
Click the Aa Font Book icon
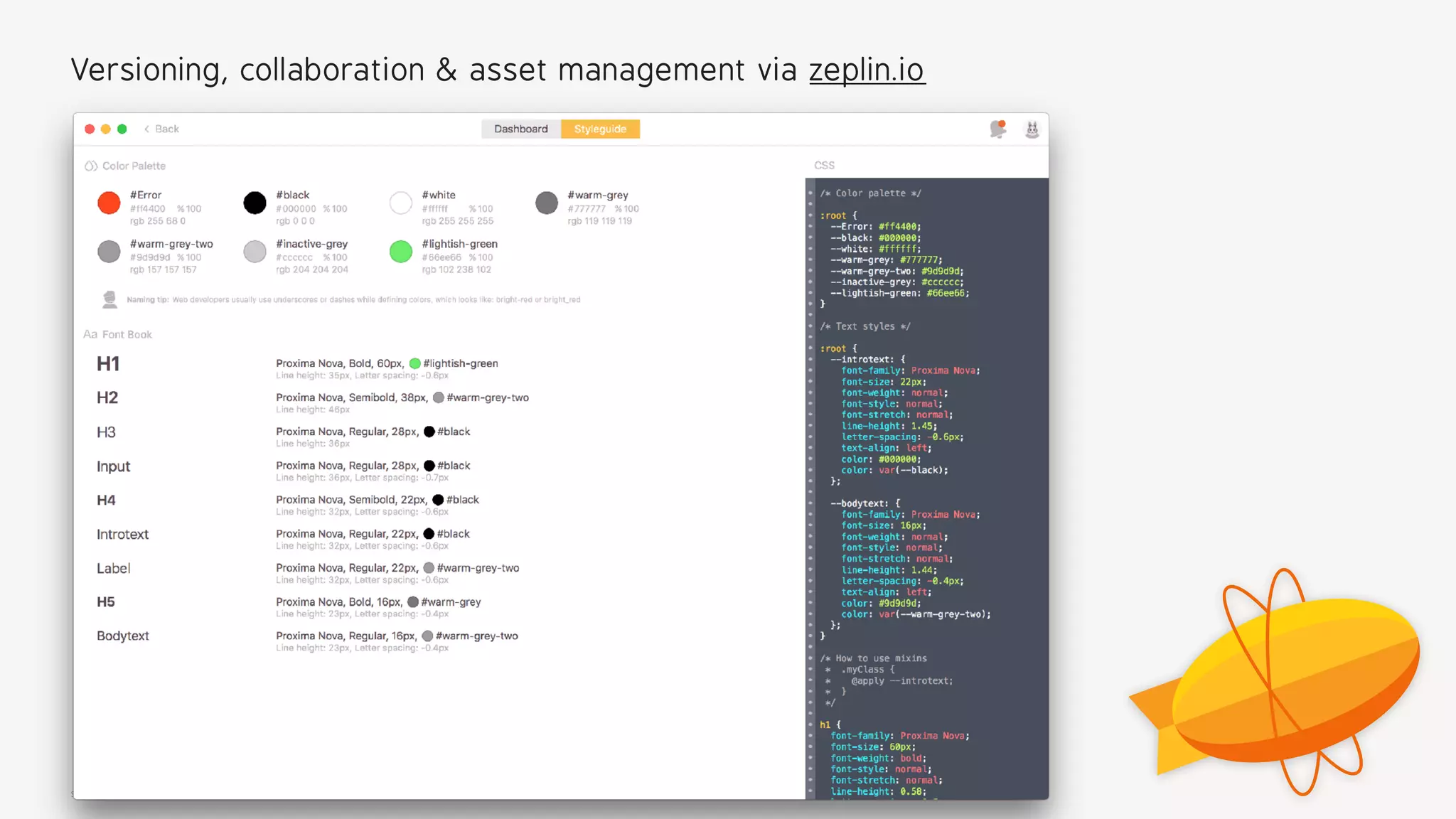(x=90, y=334)
